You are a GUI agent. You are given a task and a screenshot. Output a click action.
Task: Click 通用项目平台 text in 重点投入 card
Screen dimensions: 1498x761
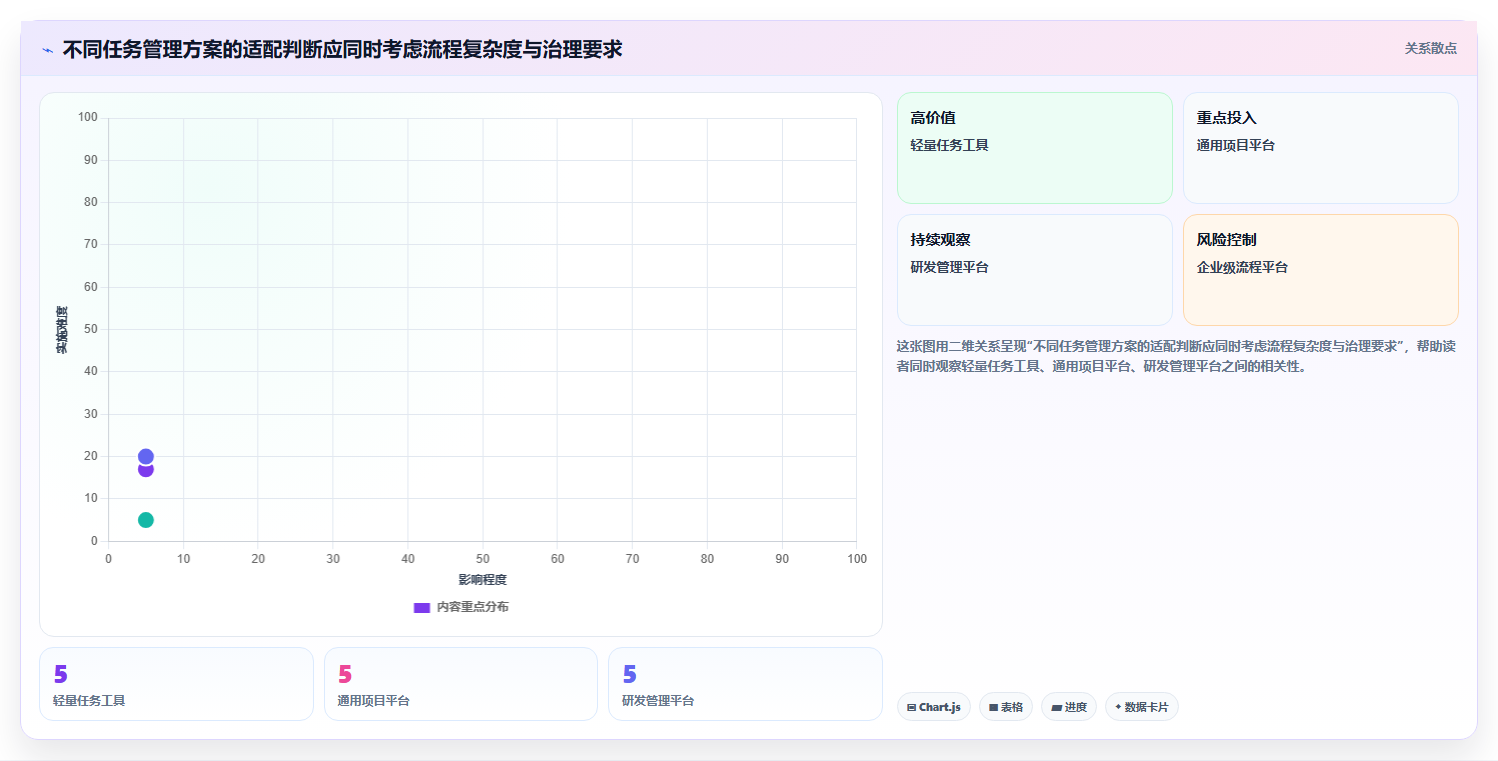pos(1236,145)
